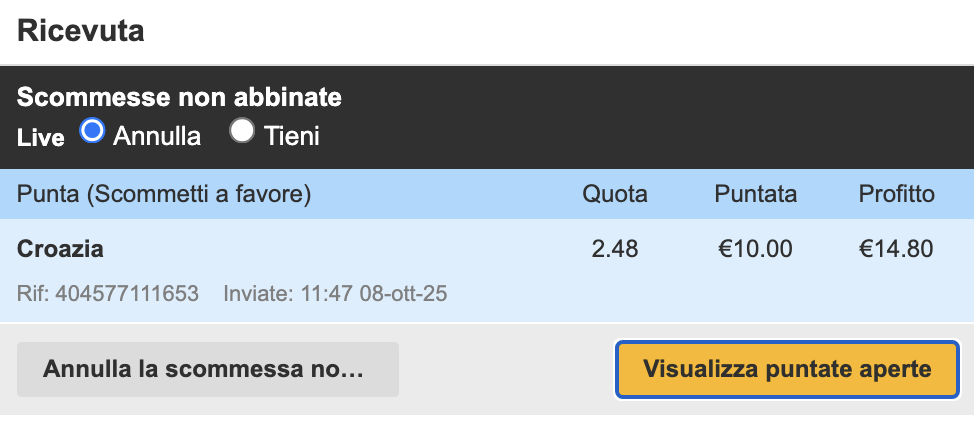The image size is (974, 436).
Task: Select the Croazia bet selection name
Action: coord(60,248)
